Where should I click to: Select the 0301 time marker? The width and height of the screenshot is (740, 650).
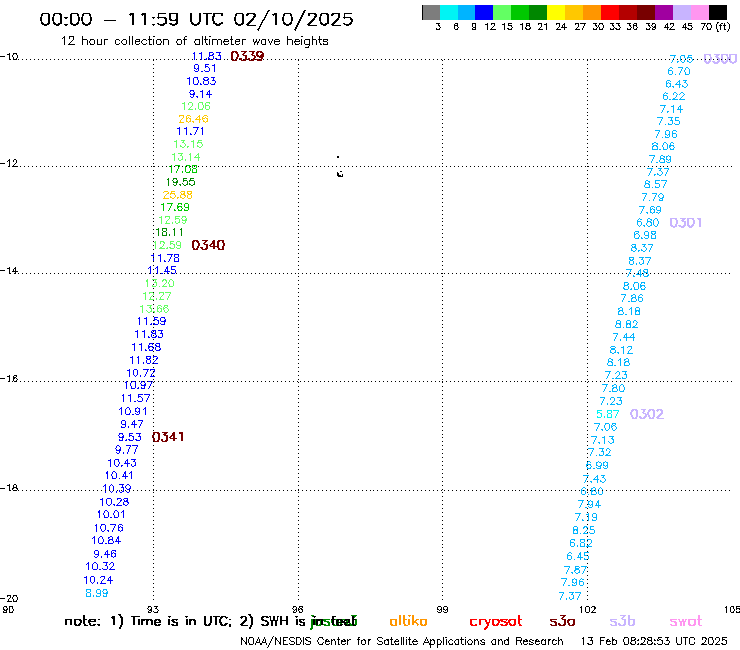pyautogui.click(x=686, y=222)
